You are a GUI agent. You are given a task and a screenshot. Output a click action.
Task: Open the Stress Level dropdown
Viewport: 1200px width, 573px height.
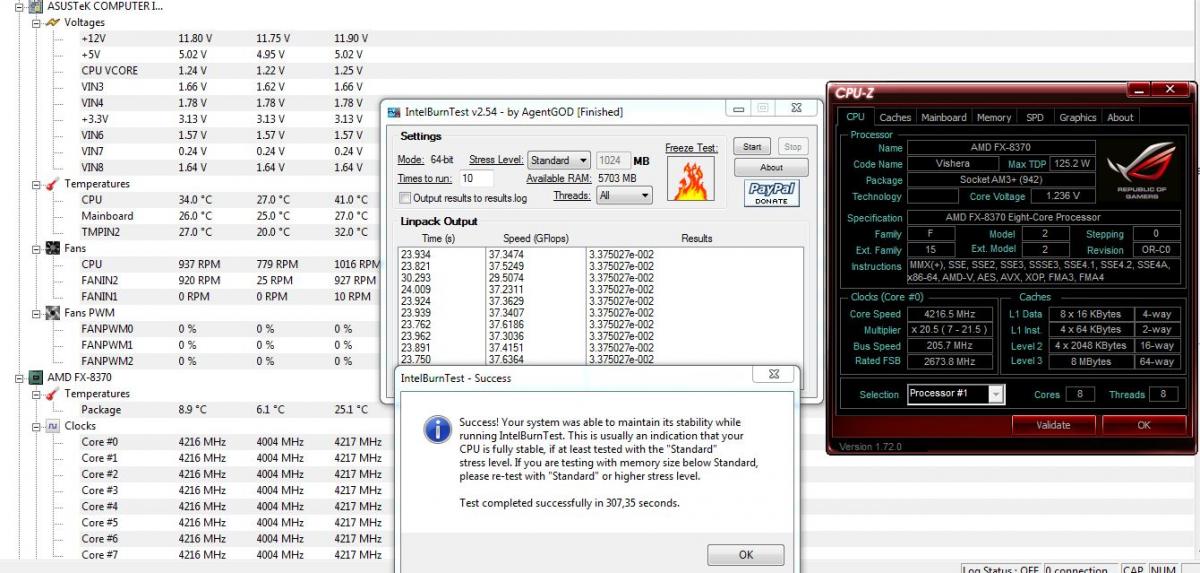click(x=559, y=160)
